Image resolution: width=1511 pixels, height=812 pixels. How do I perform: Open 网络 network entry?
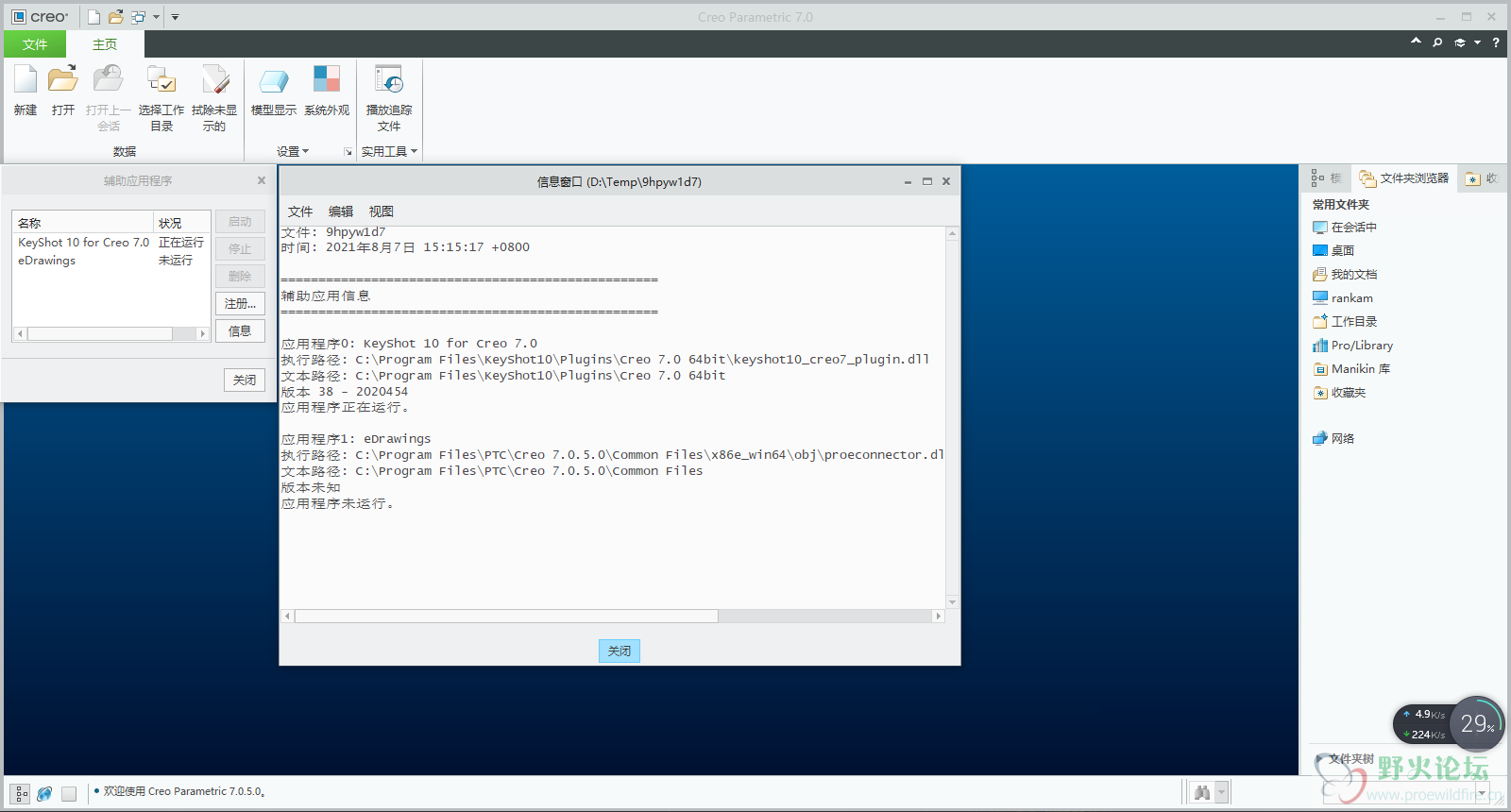tap(1333, 438)
